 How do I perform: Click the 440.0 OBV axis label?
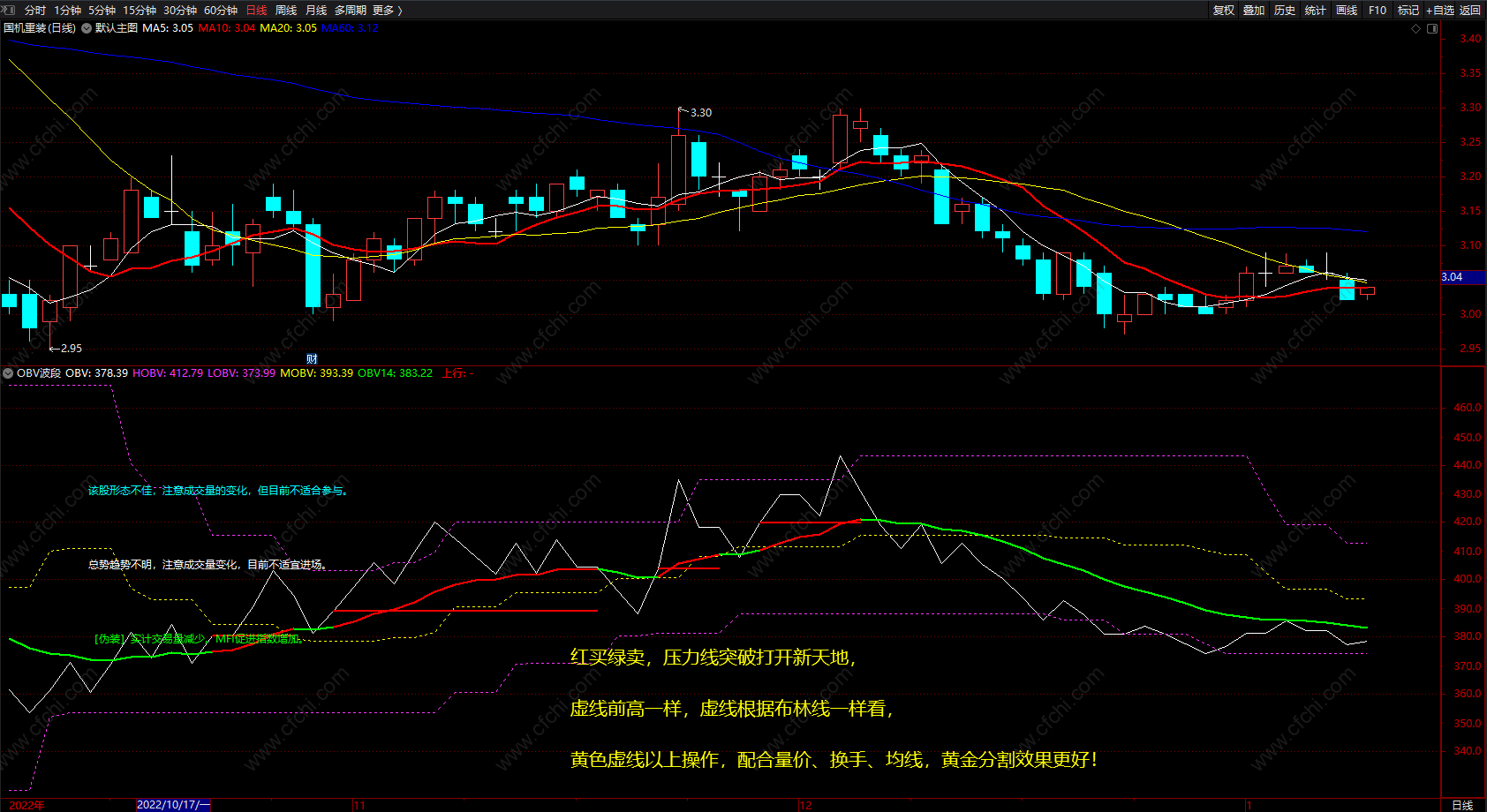[x=1468, y=465]
